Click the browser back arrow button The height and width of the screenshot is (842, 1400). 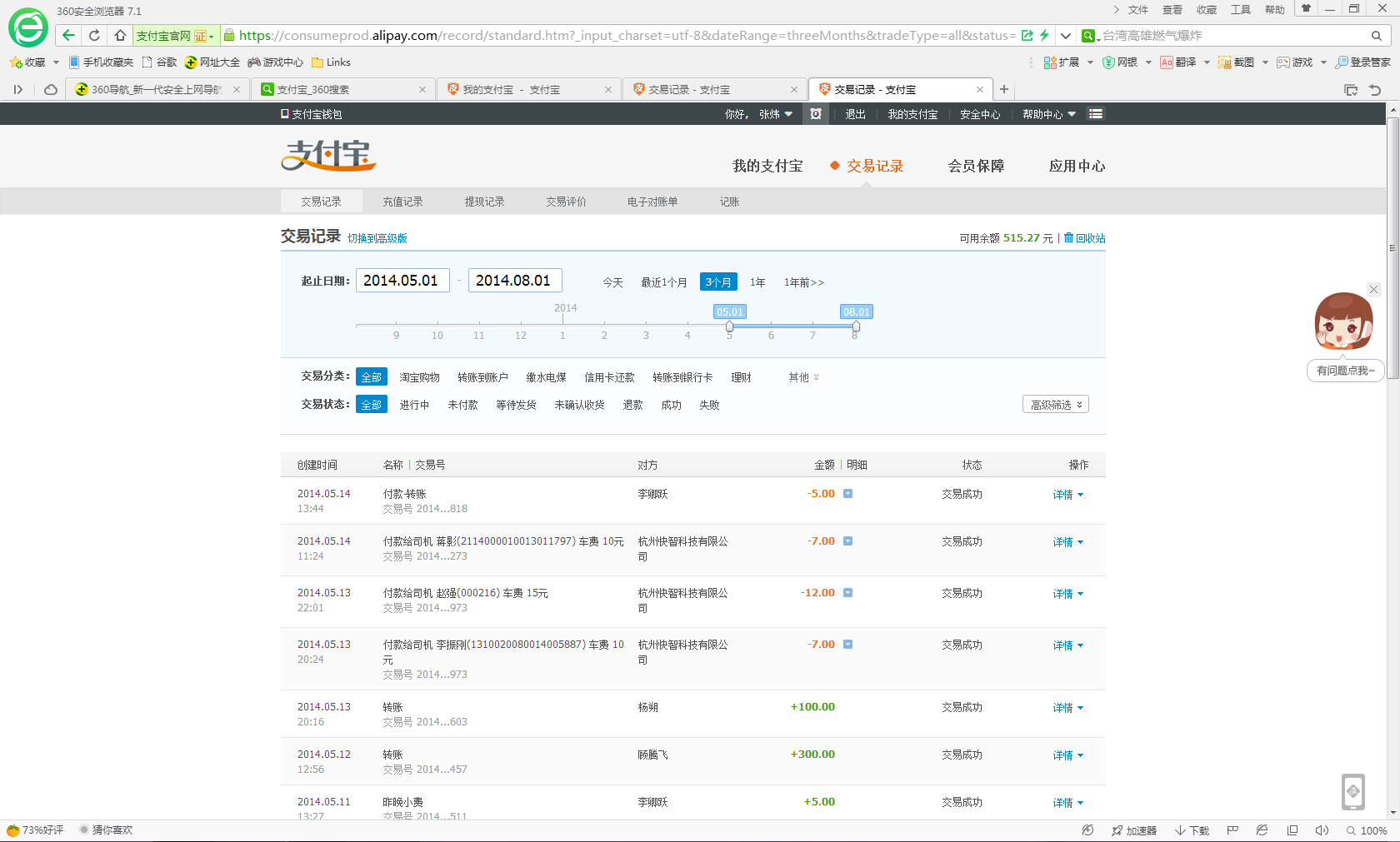click(x=68, y=35)
